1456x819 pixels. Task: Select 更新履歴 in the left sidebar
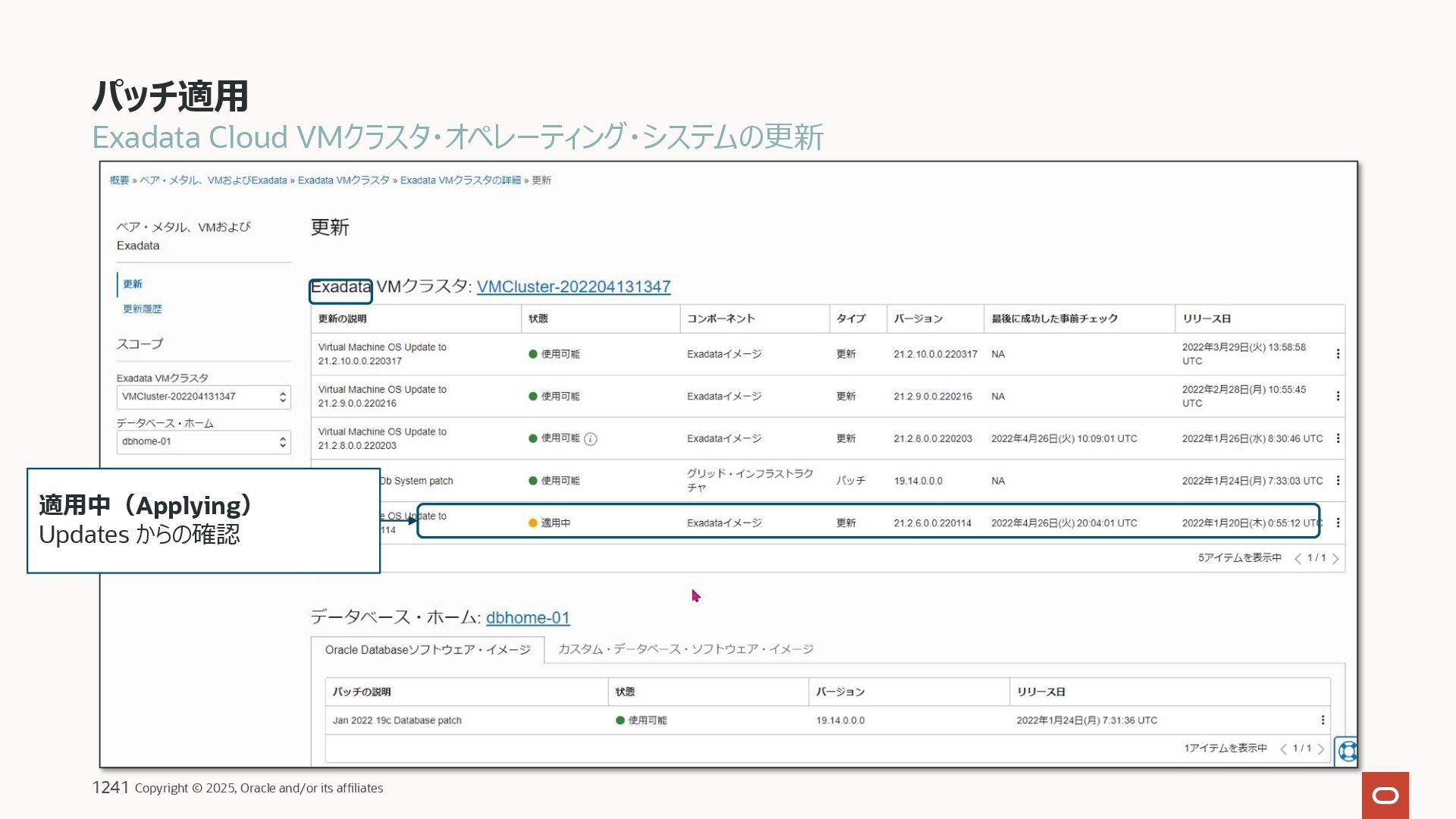point(143,309)
